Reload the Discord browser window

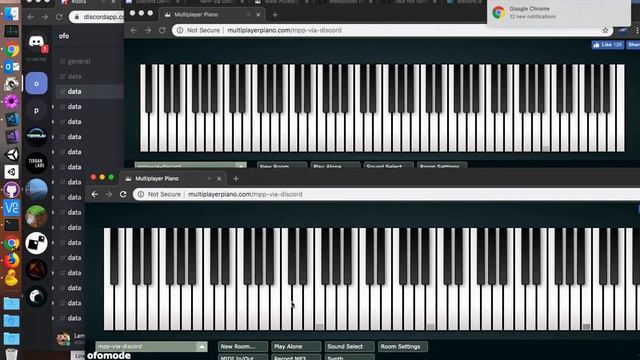tap(59, 17)
